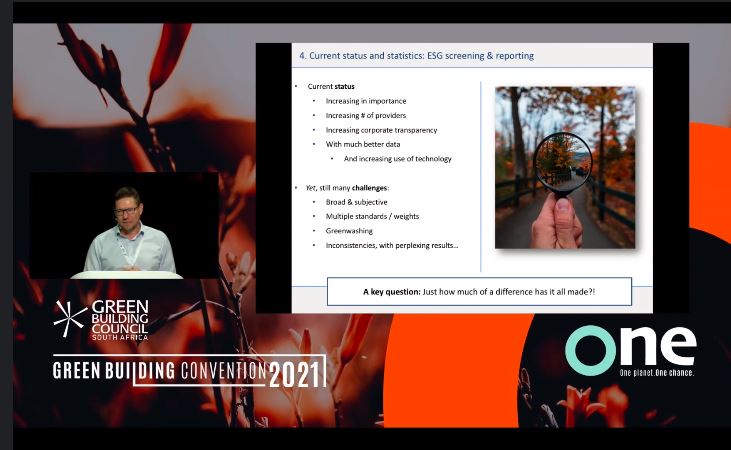This screenshot has width=731, height=450.
Task: Click the speaker video thumbnail
Action: click(x=124, y=226)
